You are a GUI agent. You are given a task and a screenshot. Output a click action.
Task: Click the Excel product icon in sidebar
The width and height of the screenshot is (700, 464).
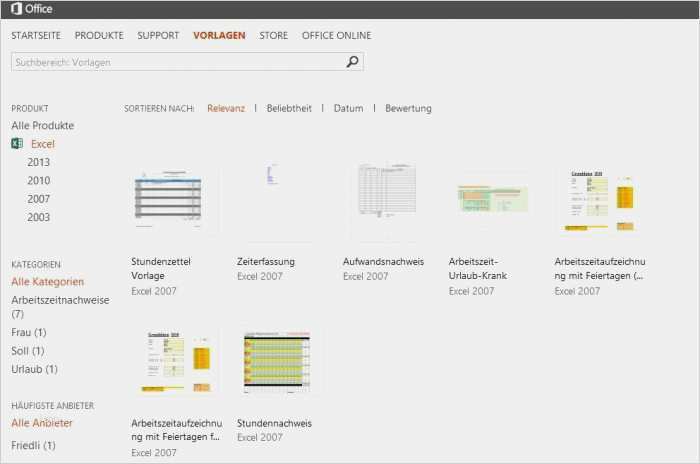17,144
